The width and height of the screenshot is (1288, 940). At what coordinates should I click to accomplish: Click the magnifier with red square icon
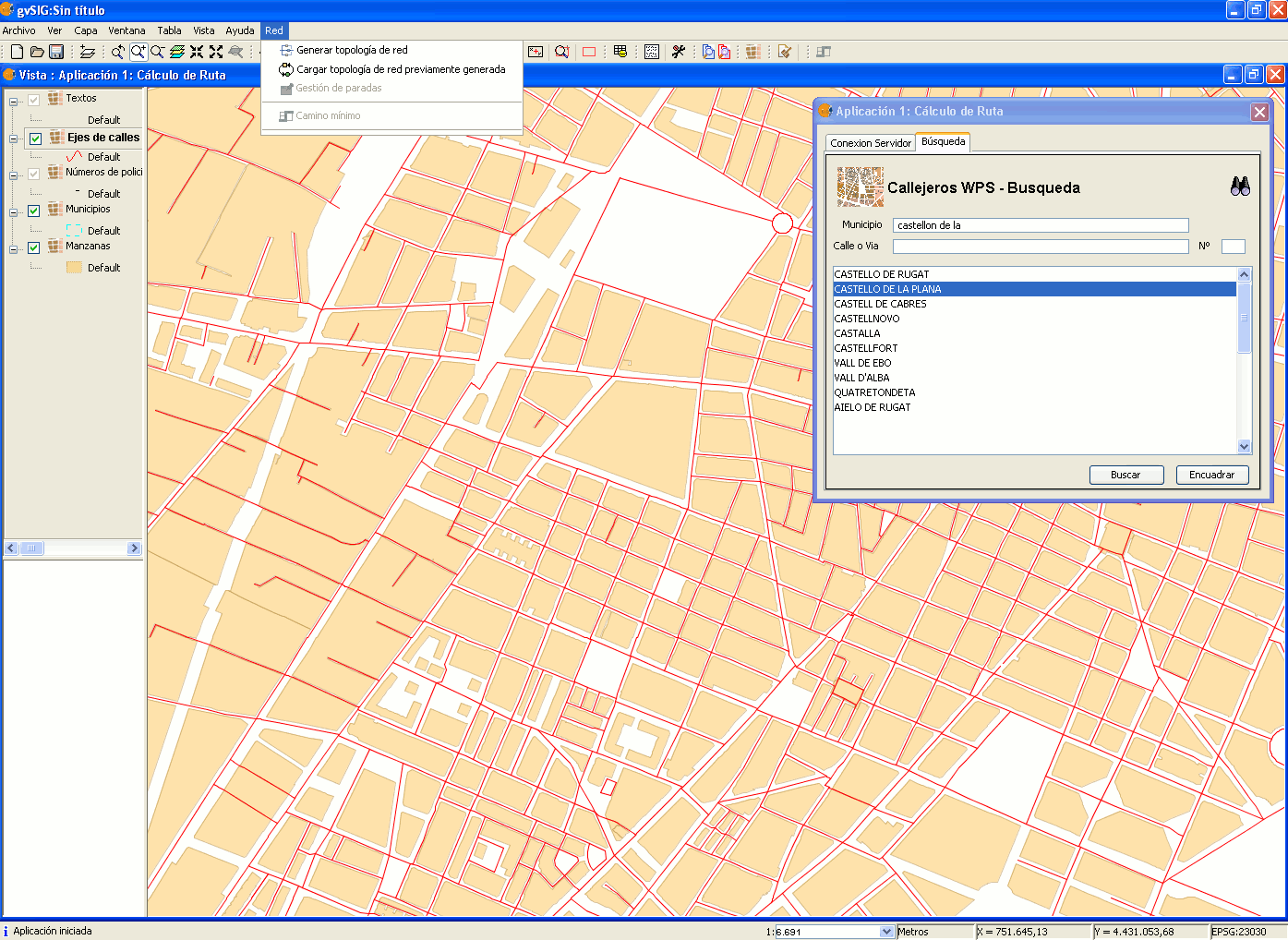[x=561, y=52]
